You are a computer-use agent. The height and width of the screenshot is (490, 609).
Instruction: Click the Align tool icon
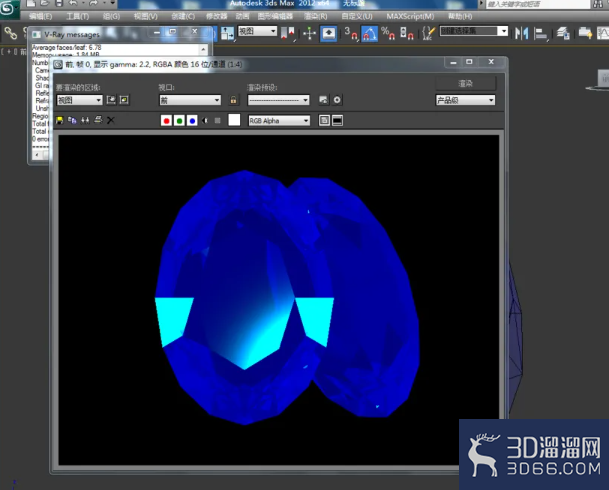click(540, 33)
